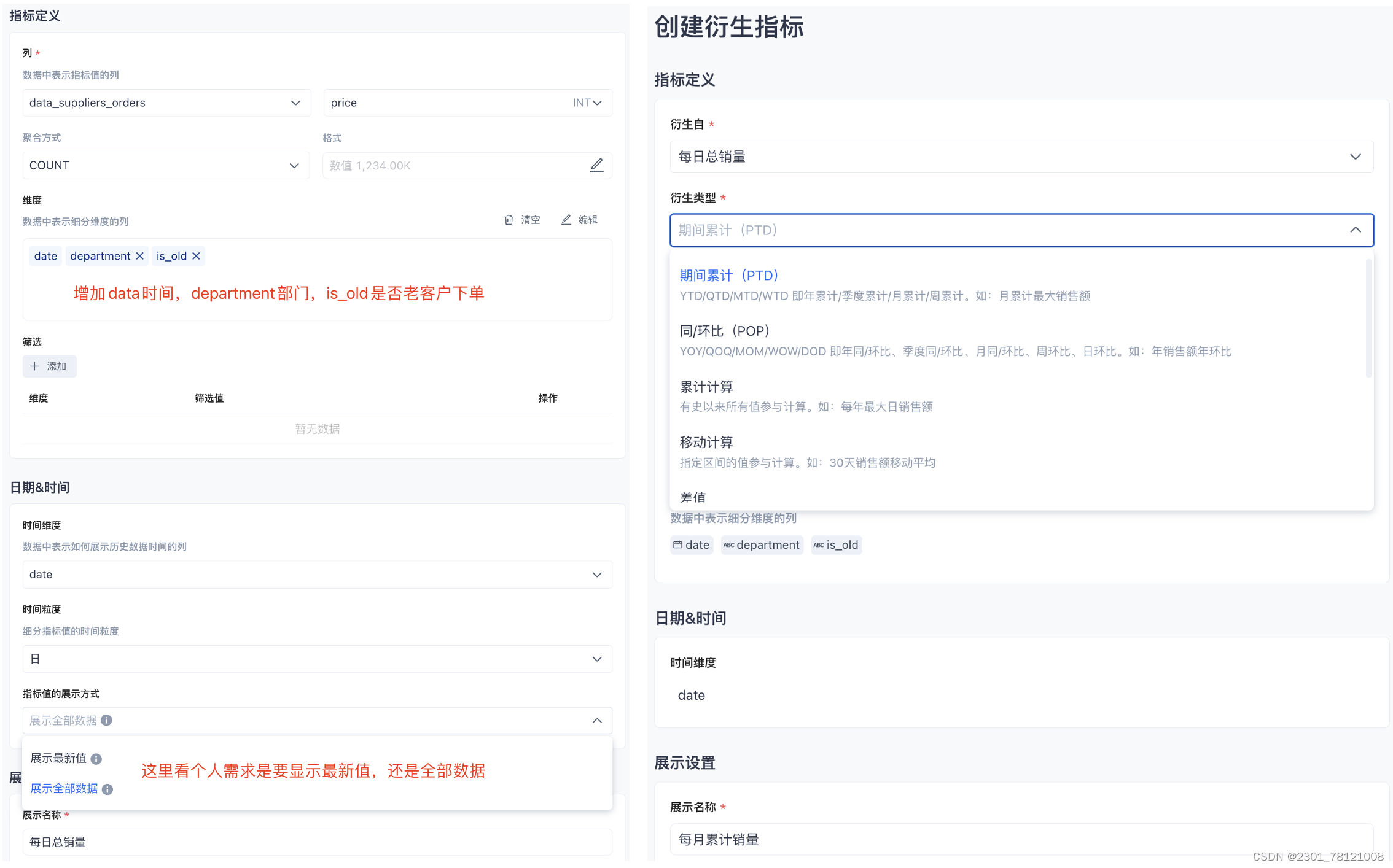Click the 数值 1,234.00K format field
Image resolution: width=1393 pixels, height=868 pixels.
point(467,165)
